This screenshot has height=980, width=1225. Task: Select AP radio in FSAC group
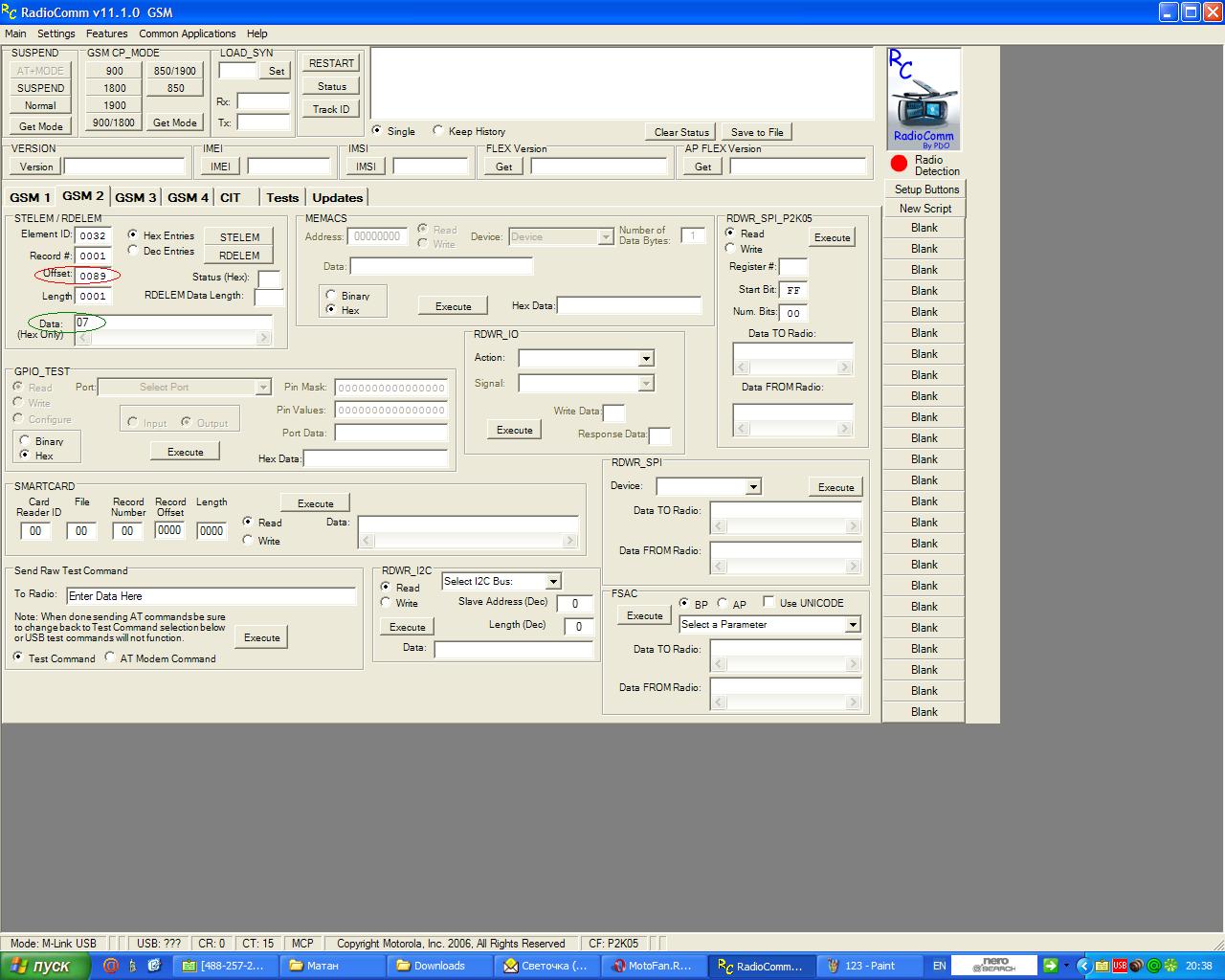[x=723, y=603]
